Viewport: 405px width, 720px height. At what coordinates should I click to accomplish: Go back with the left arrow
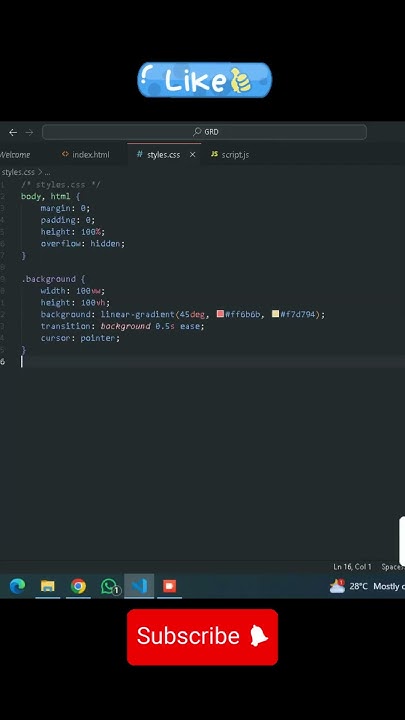click(x=13, y=132)
